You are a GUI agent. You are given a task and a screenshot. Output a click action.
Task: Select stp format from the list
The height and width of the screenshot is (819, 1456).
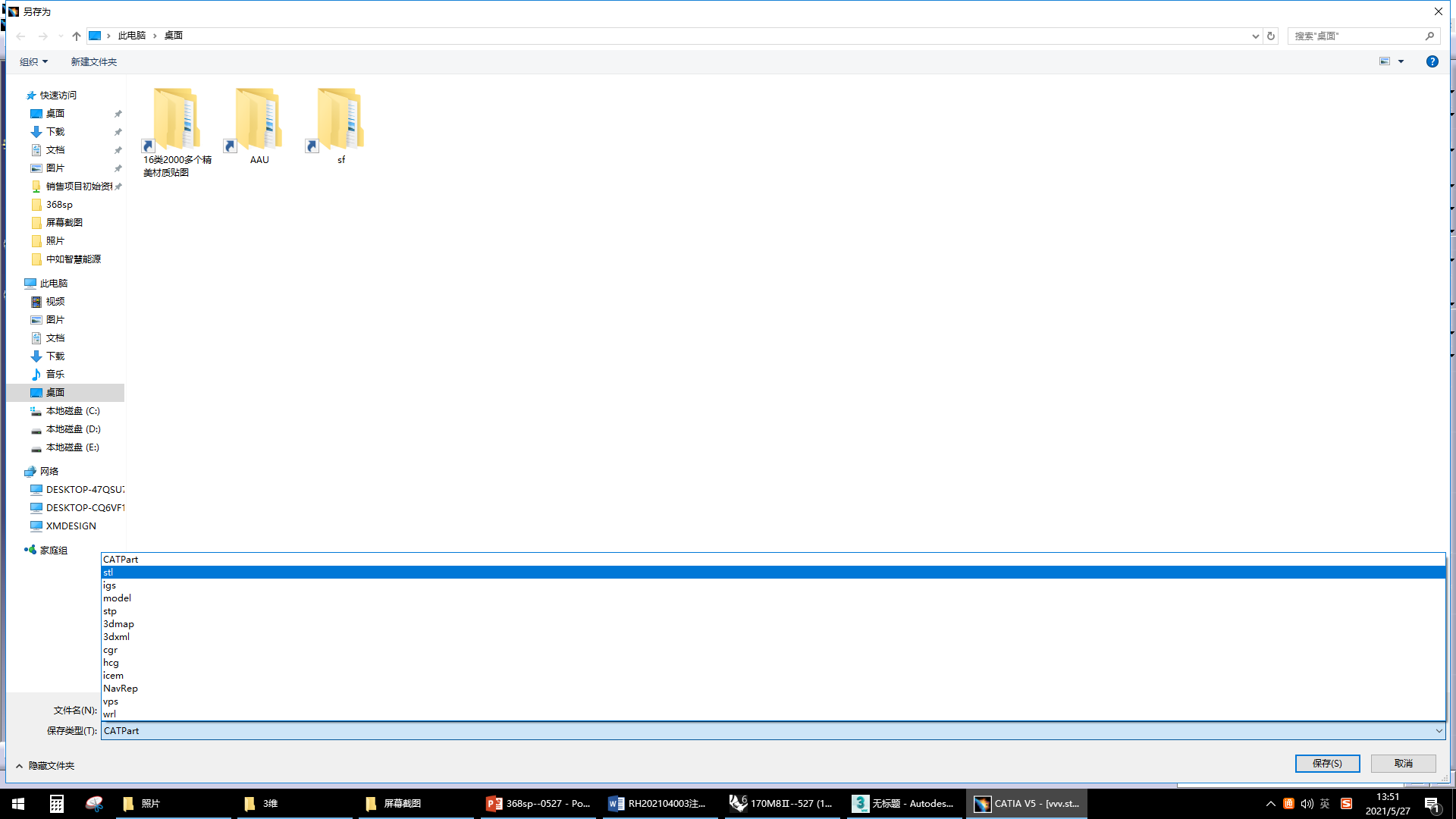click(110, 610)
